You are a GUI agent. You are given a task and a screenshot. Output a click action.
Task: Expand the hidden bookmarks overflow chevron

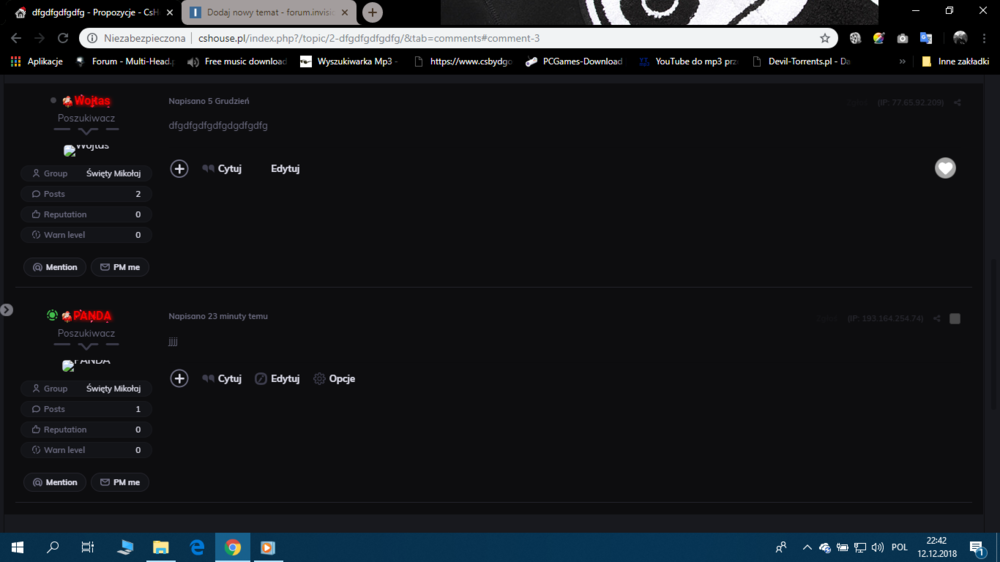click(902, 61)
